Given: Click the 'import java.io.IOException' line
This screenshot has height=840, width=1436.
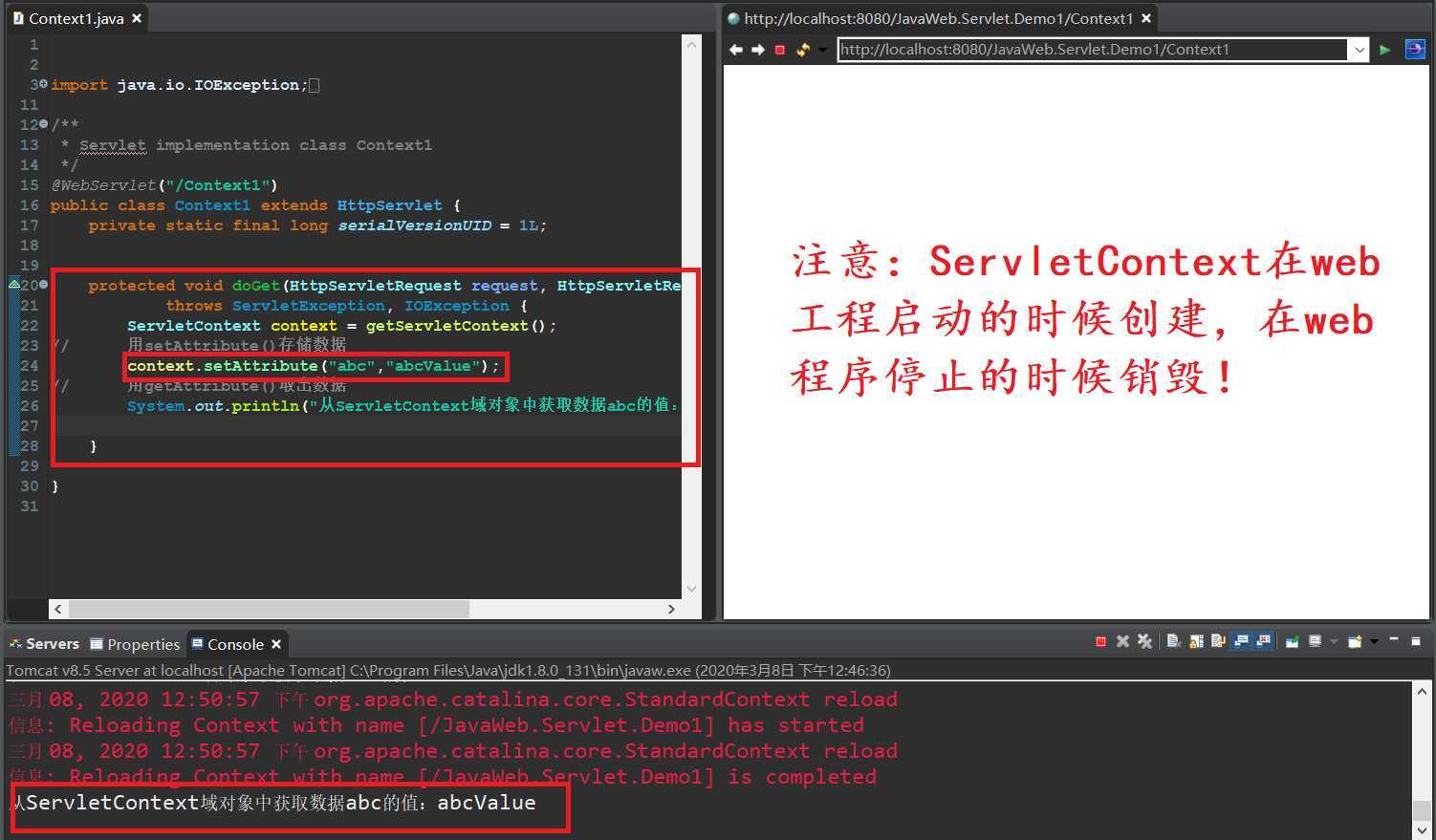Looking at the screenshot, I should (179, 85).
